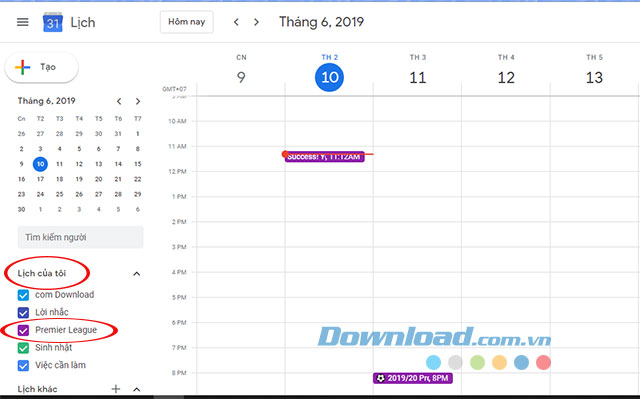Pick day 7 in mini calendar
Viewport: 640px width, 399px height.
tap(118, 149)
